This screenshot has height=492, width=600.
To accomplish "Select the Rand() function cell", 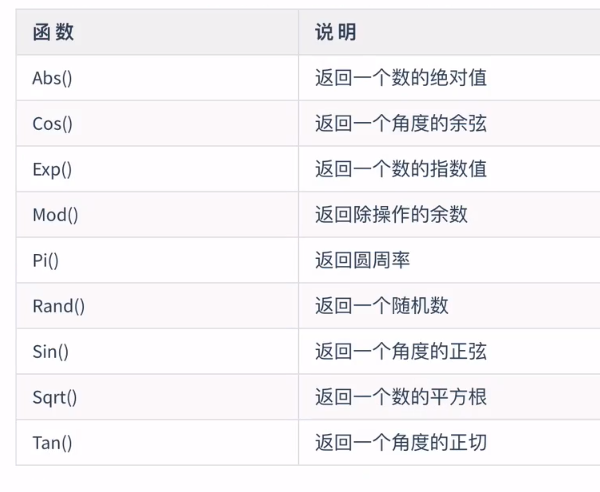I will coord(58,306).
